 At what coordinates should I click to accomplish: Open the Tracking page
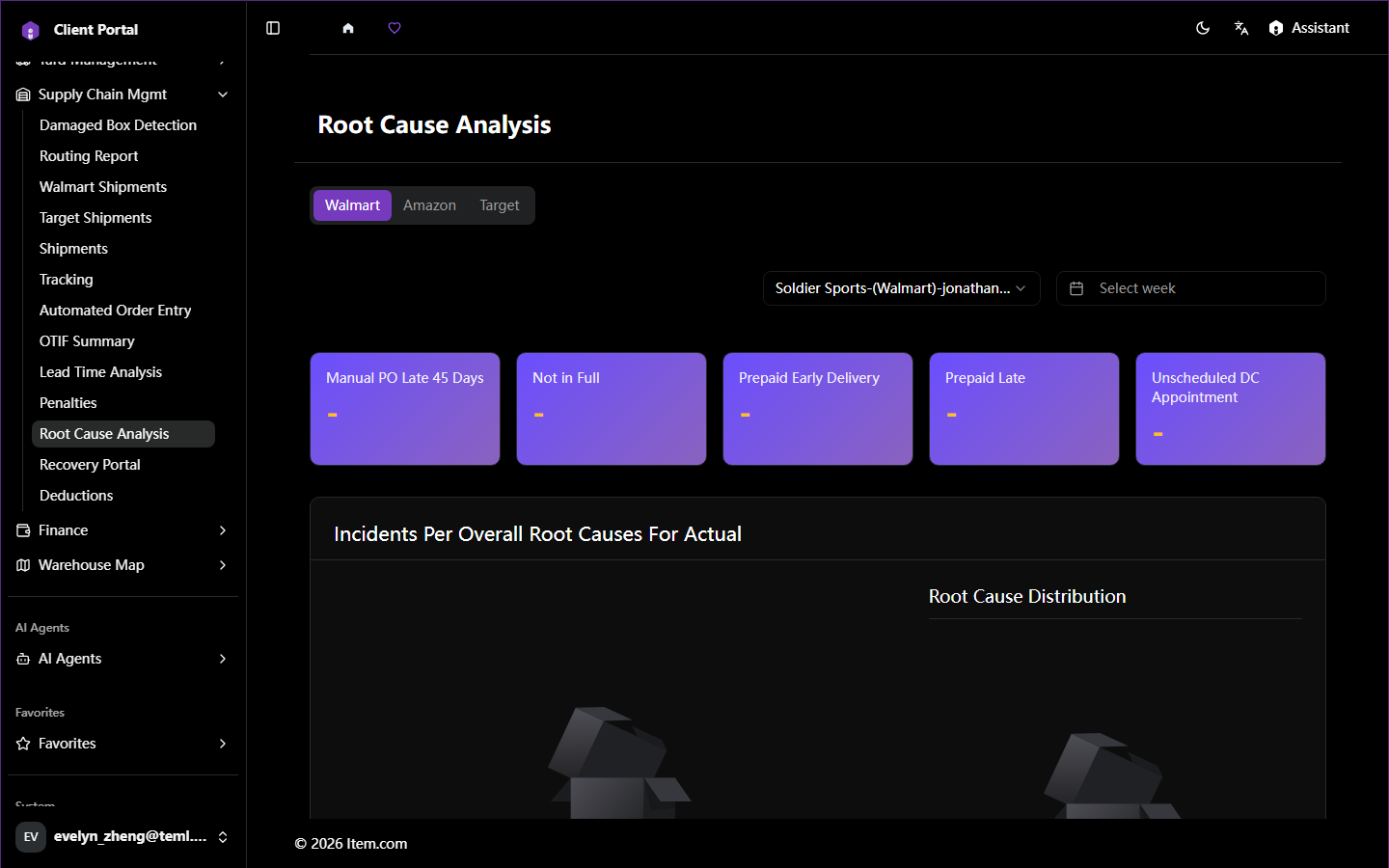click(x=123, y=280)
